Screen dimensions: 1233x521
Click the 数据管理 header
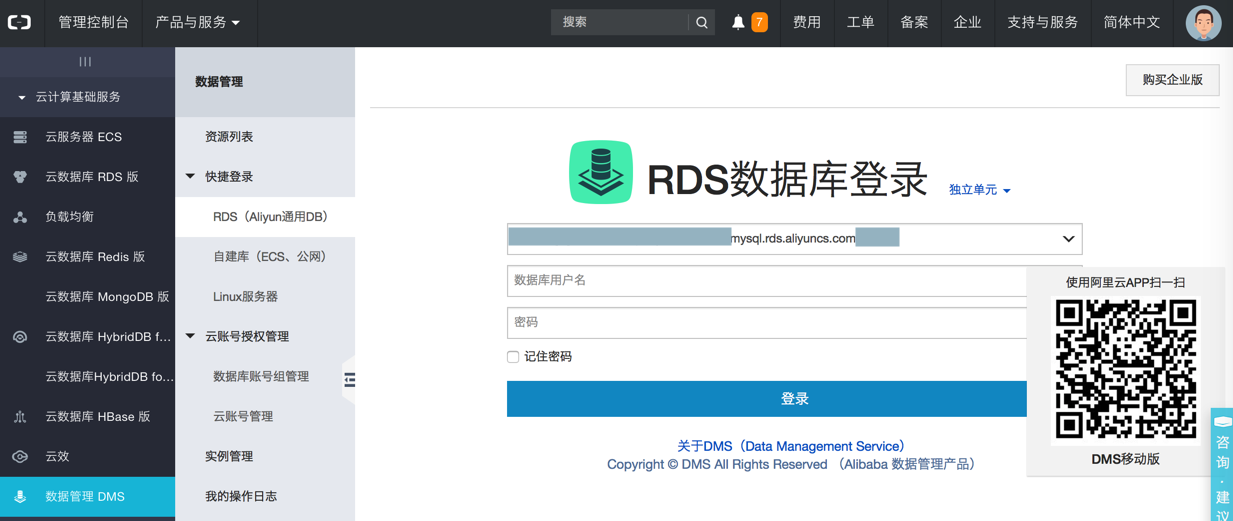tap(219, 82)
